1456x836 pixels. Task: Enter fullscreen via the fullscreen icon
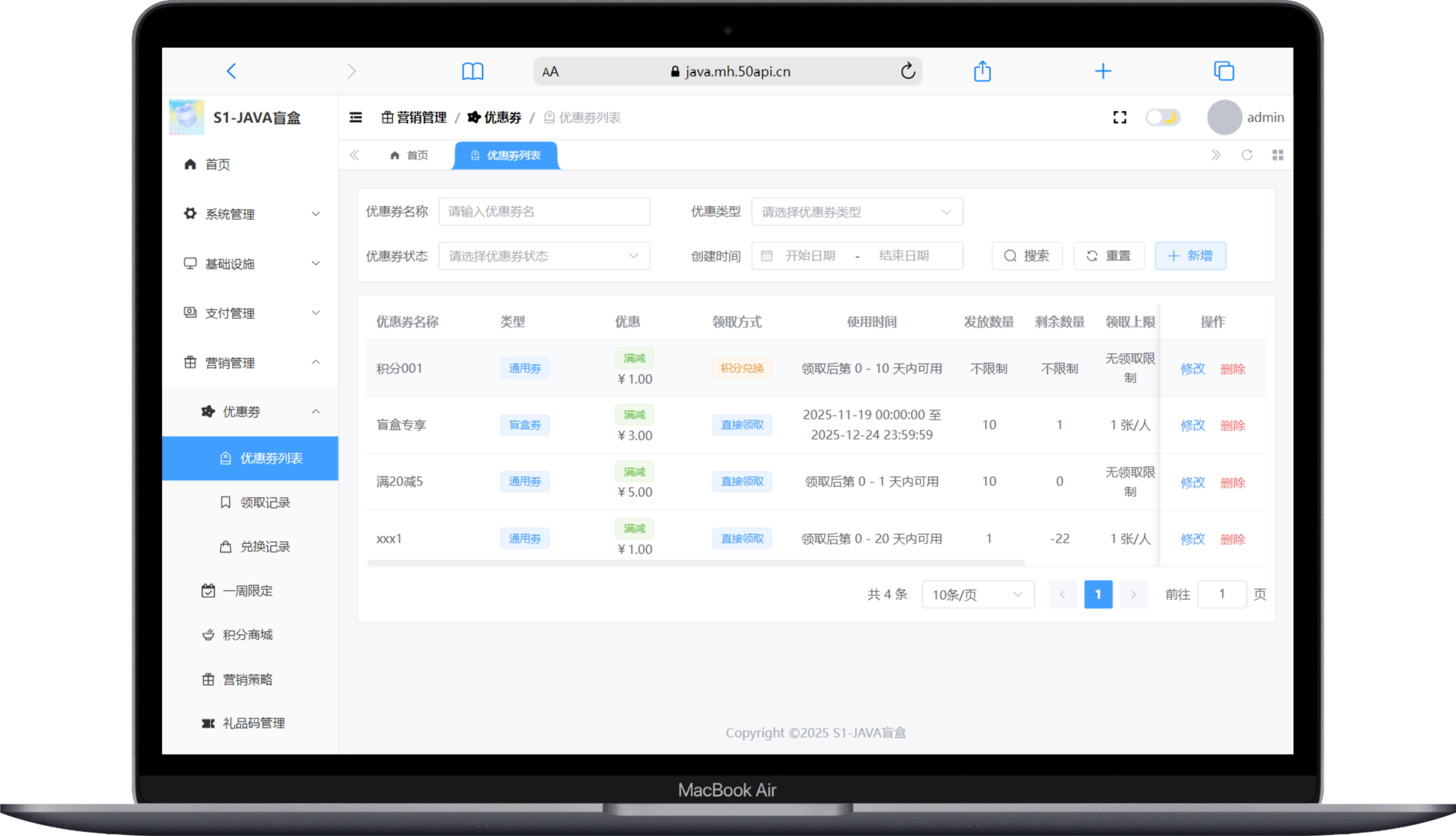click(1119, 117)
